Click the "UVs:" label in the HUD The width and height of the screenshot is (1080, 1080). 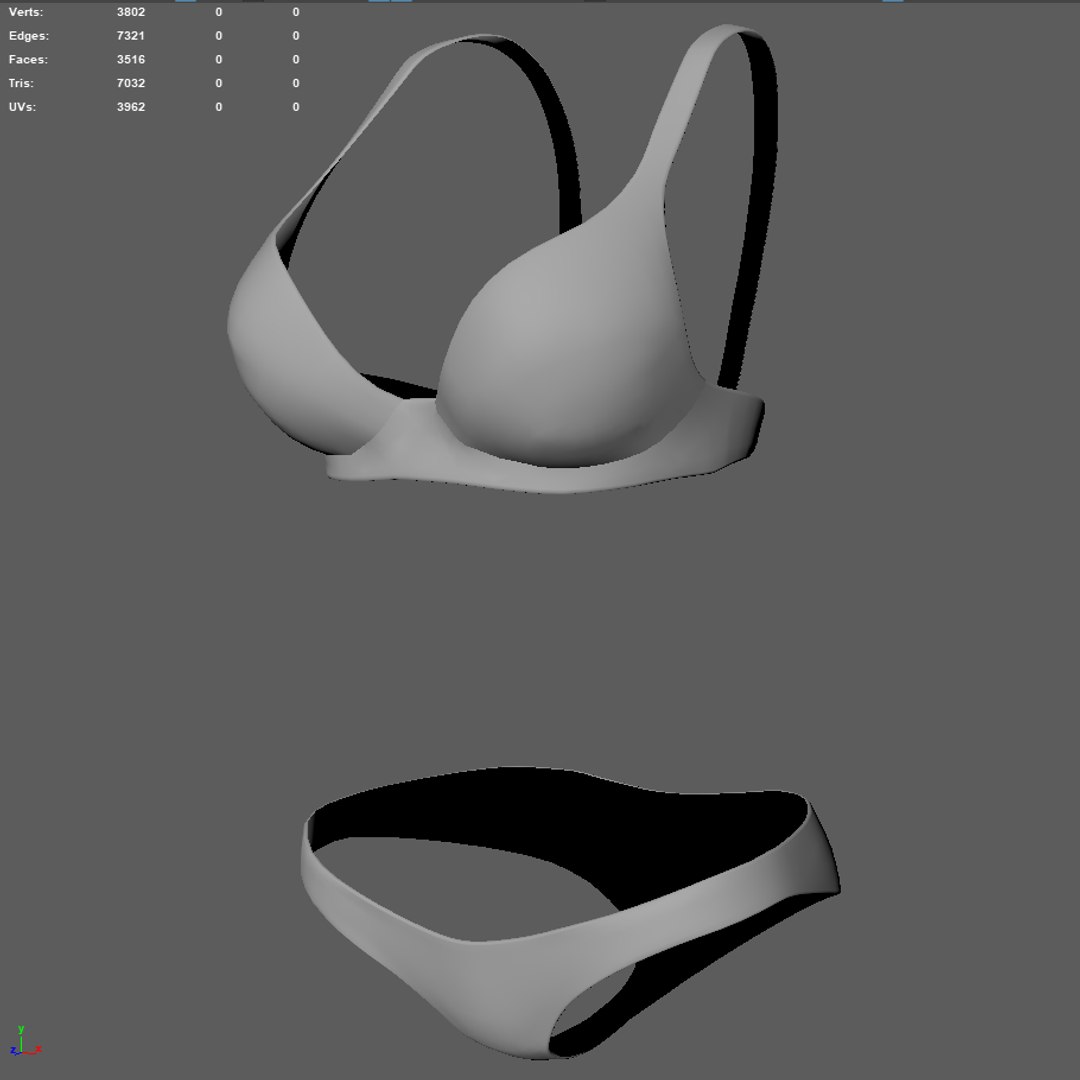tap(22, 107)
